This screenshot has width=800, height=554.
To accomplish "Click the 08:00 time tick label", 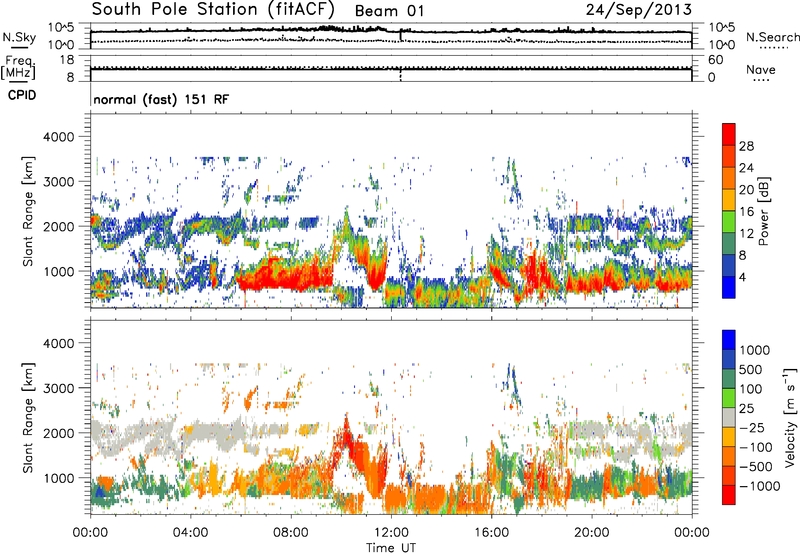I will click(290, 533).
